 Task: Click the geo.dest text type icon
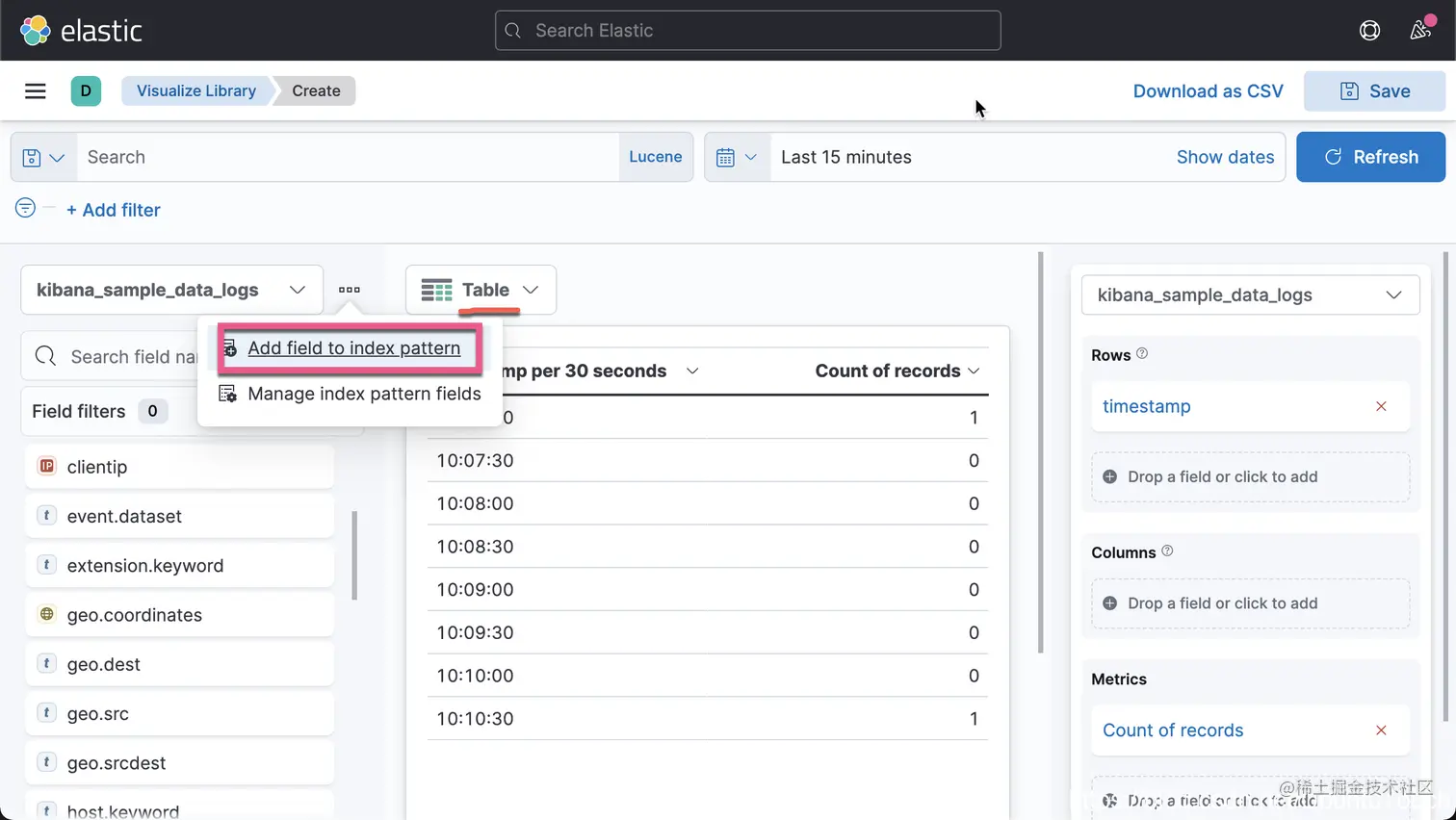46,663
